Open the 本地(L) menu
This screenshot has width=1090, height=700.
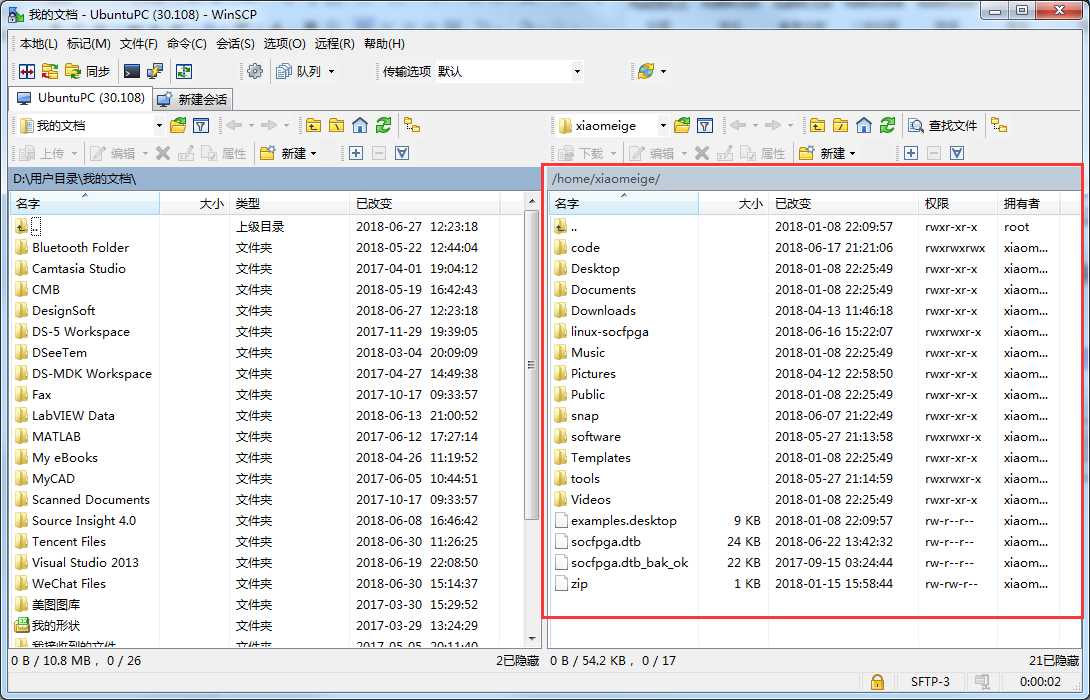(x=39, y=44)
